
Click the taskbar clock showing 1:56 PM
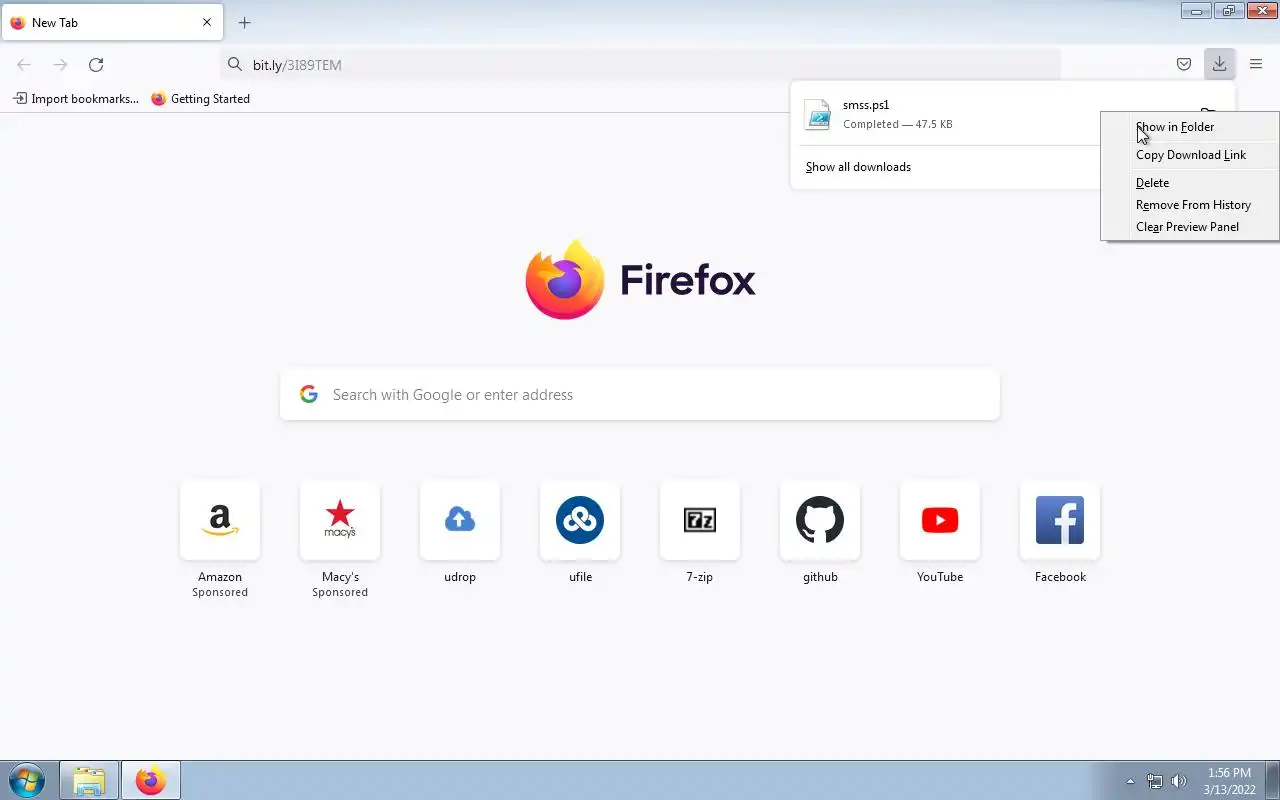(x=1229, y=781)
